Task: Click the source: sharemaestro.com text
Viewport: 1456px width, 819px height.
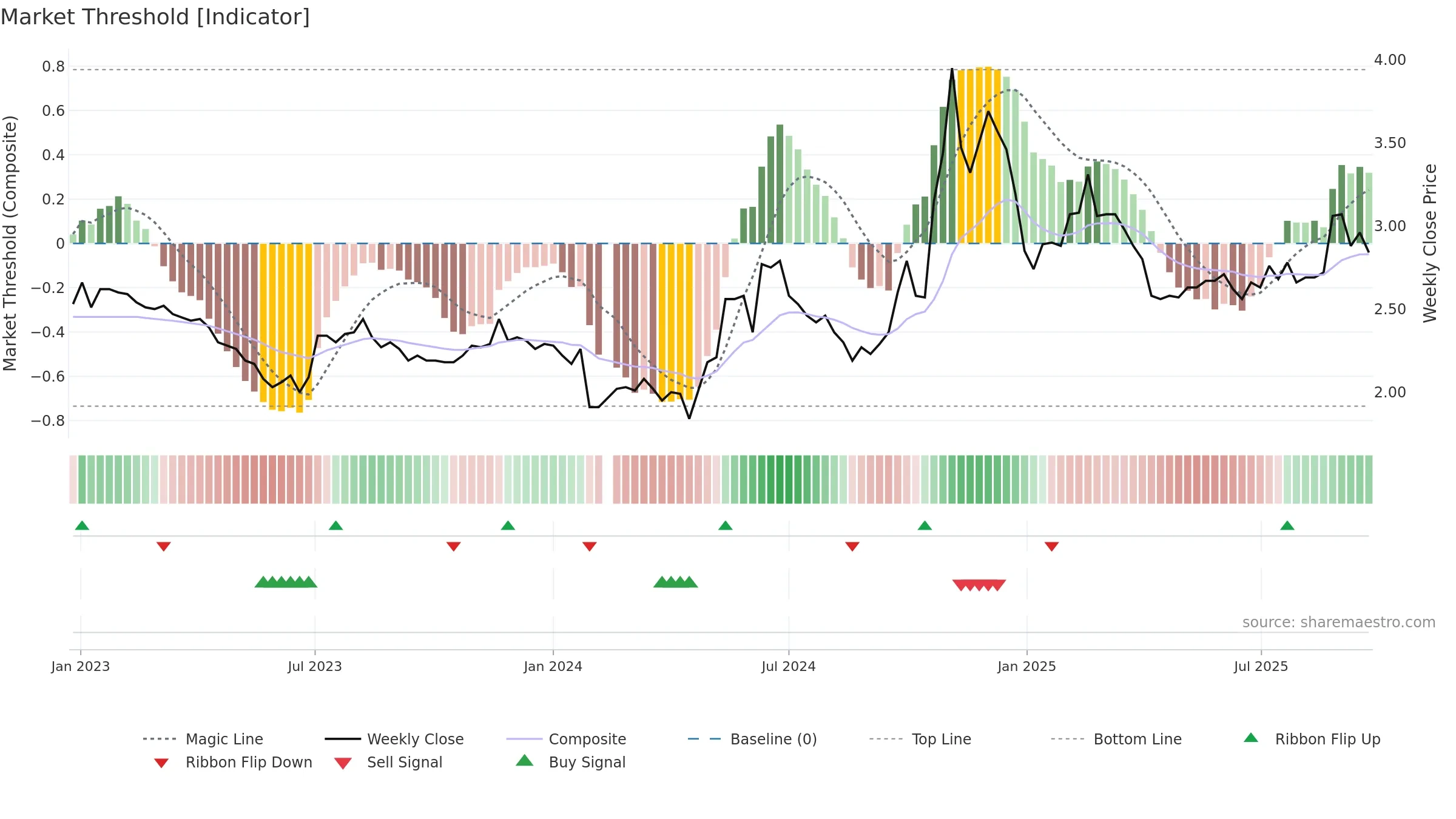Action: click(1339, 622)
